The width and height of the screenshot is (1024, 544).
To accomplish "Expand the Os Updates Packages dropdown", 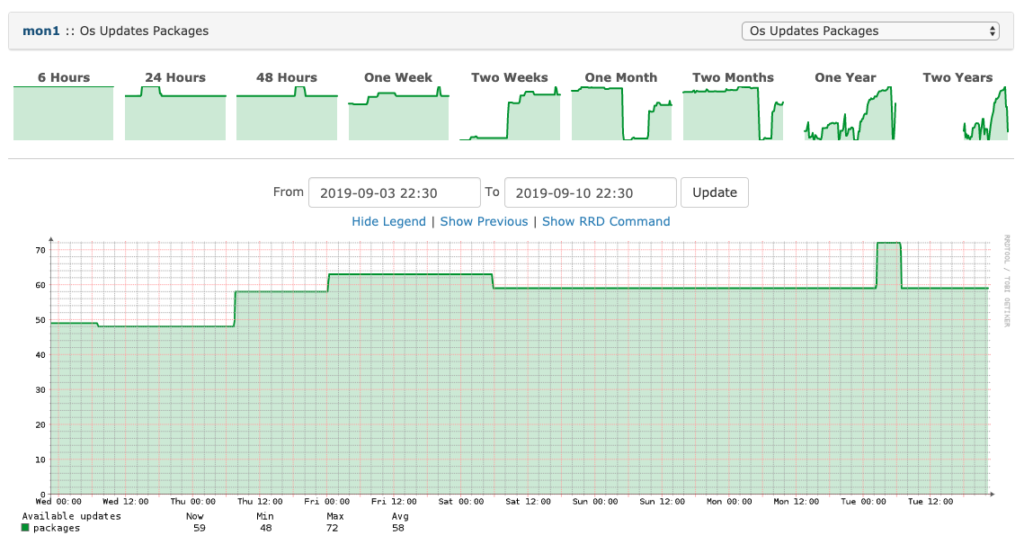I will [871, 31].
